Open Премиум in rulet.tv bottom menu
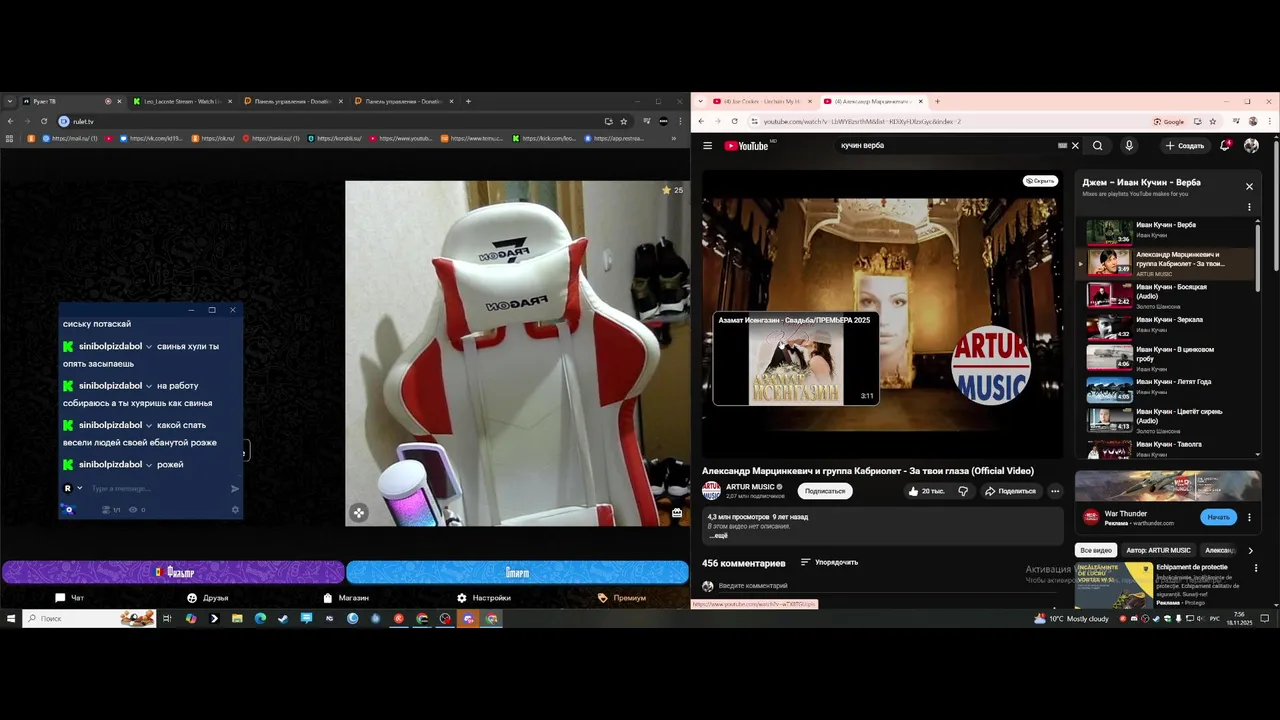The width and height of the screenshot is (1280, 720). 622,598
